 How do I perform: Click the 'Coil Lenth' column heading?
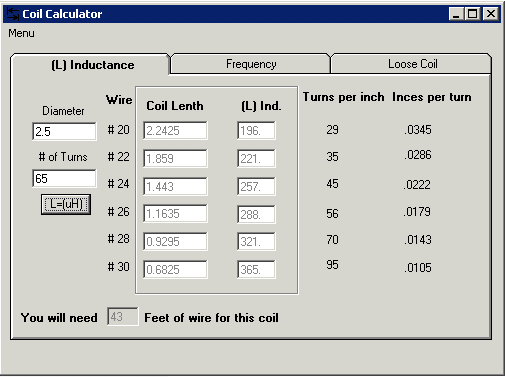(175, 106)
